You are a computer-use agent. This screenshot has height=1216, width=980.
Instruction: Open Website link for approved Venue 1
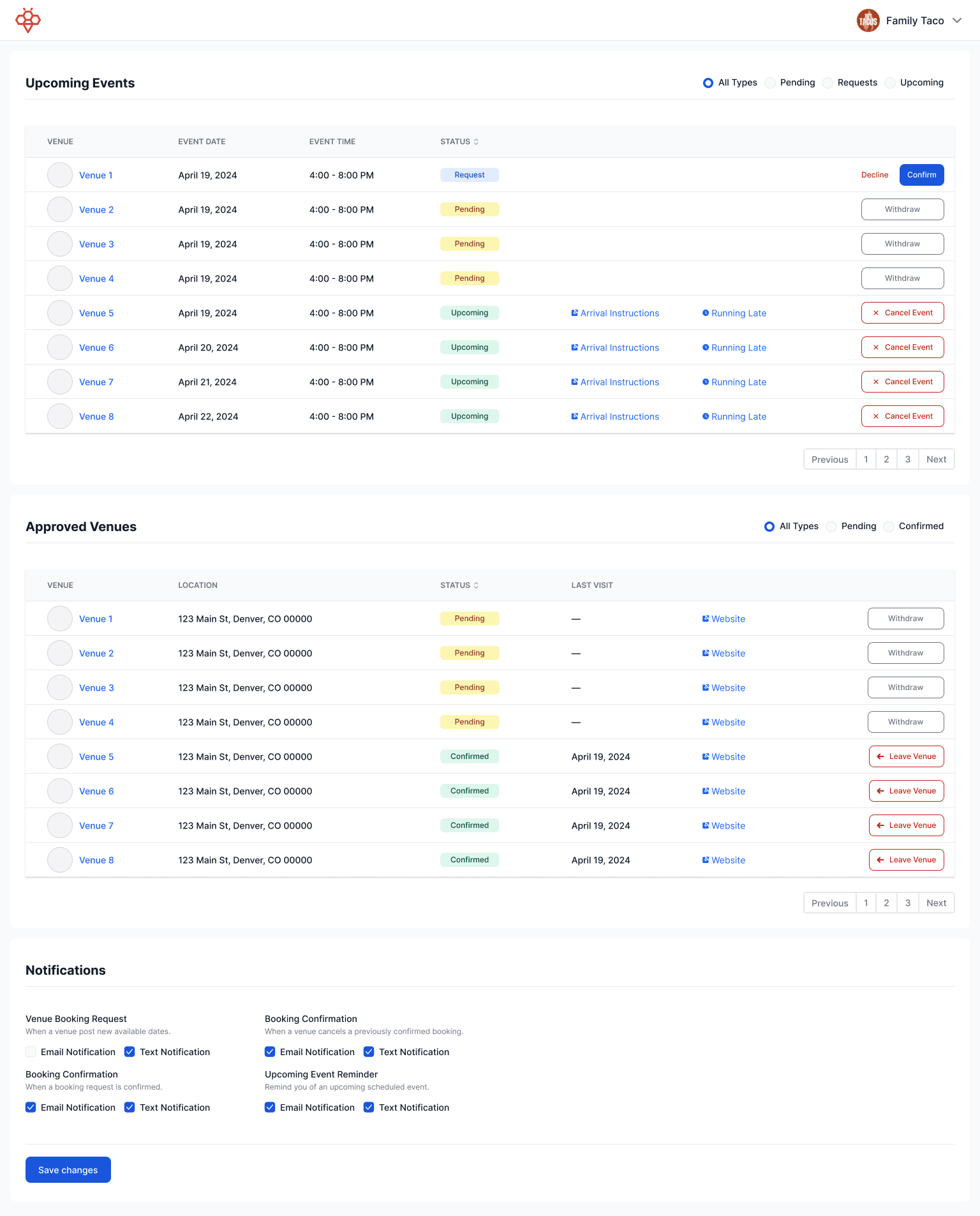(x=724, y=619)
